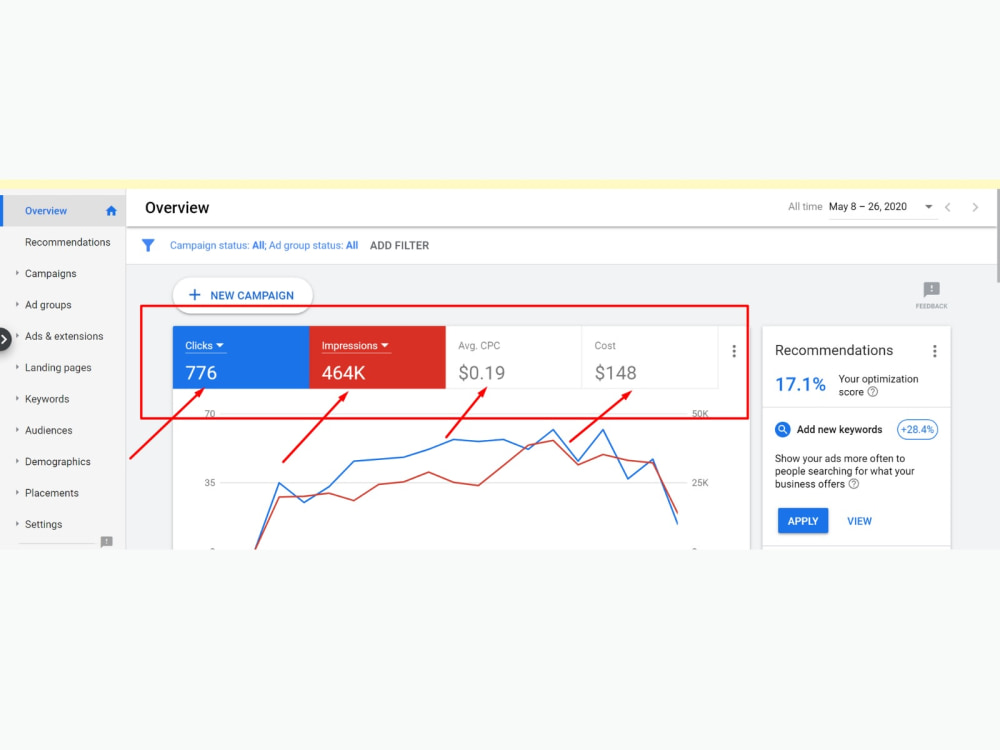Image resolution: width=1000 pixels, height=750 pixels.
Task: Open the Recommendations sidebar page
Action: pyautogui.click(x=68, y=242)
